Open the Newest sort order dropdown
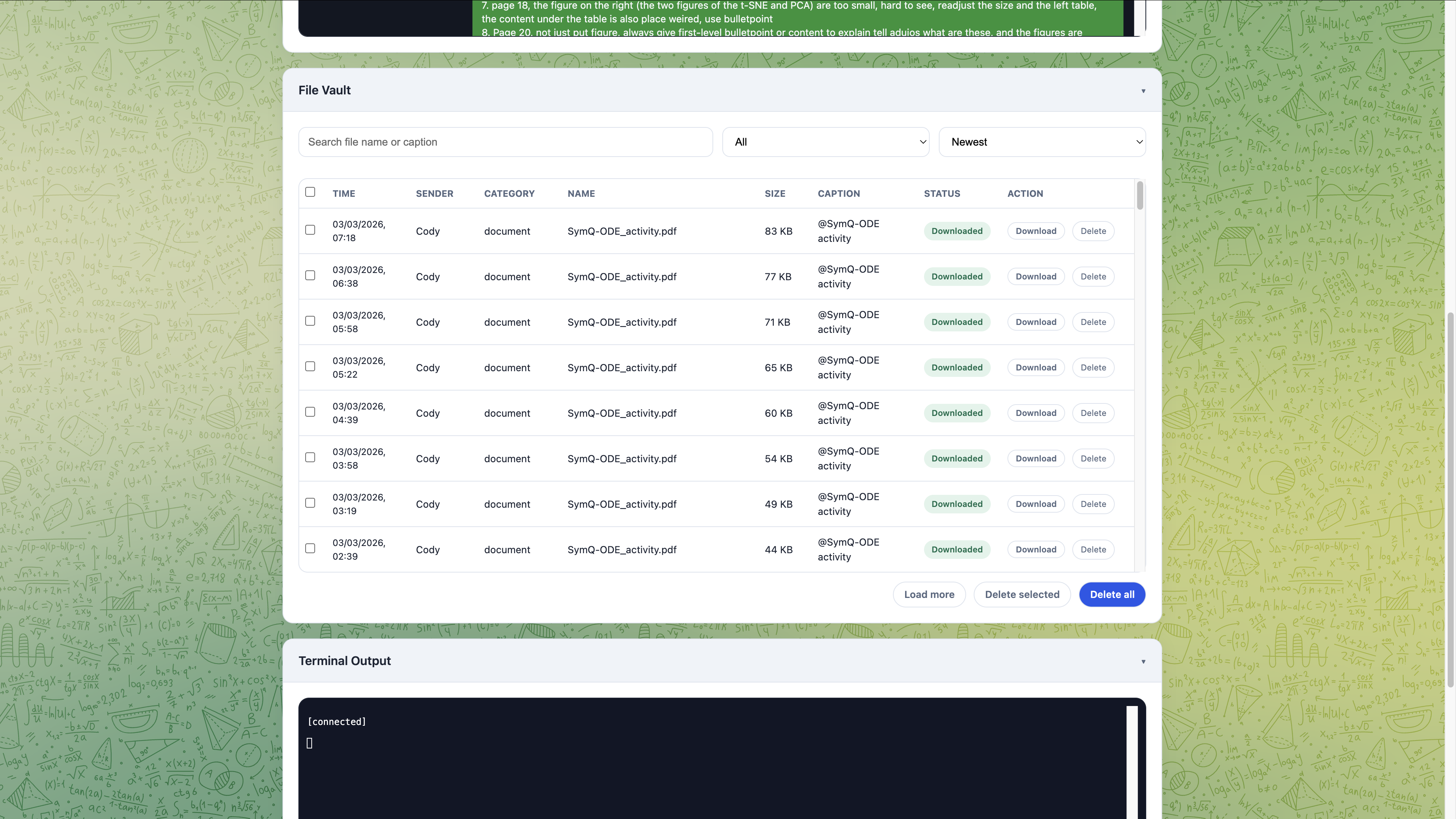 pos(1042,142)
